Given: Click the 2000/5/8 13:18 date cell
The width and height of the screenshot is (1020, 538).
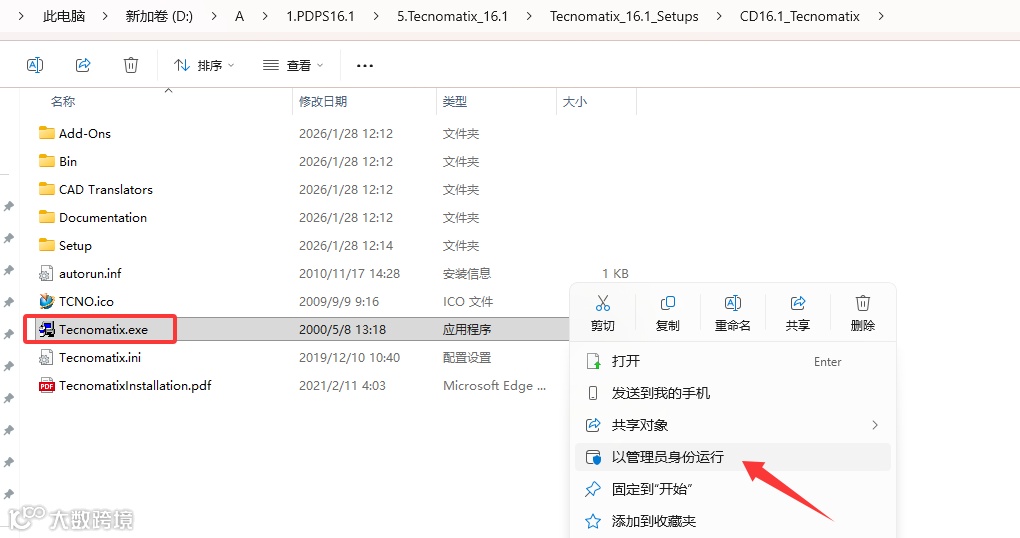Looking at the screenshot, I should coord(342,329).
